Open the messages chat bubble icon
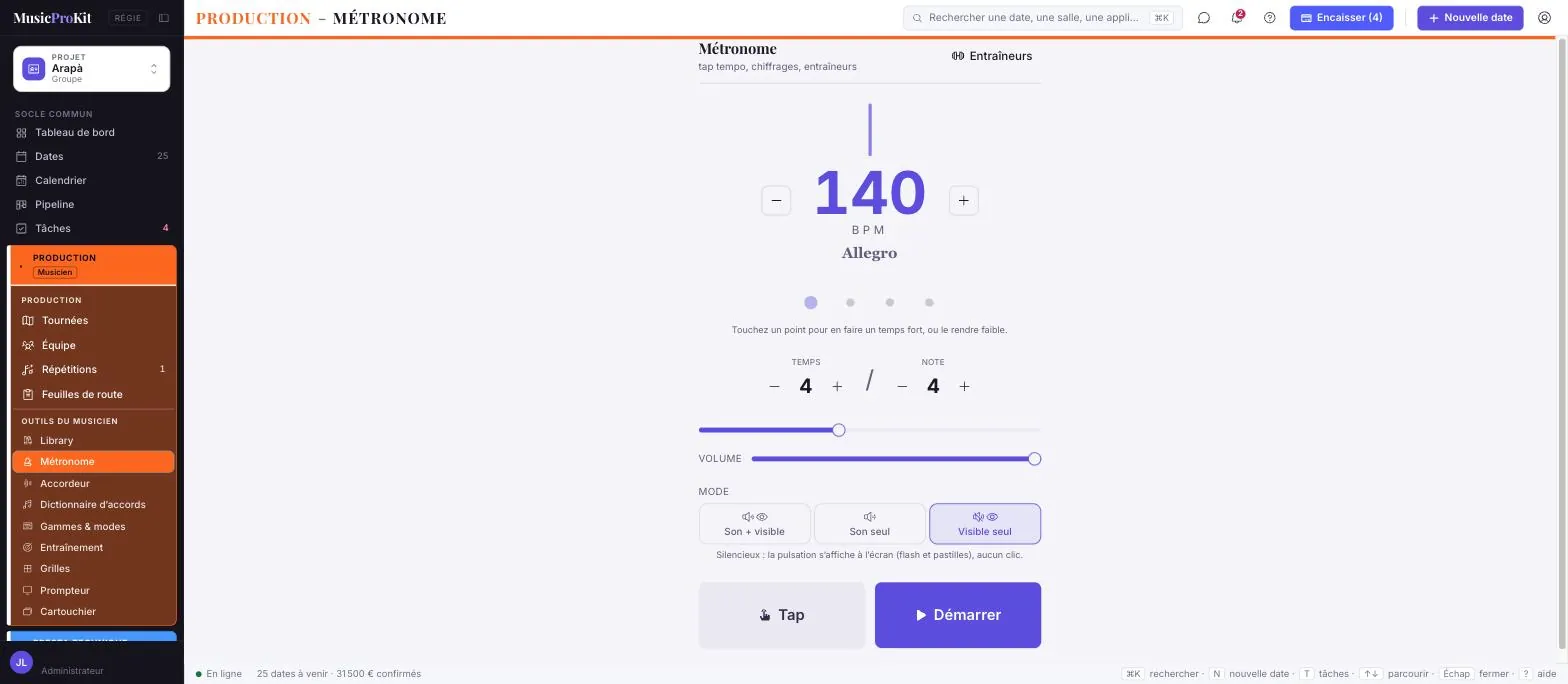Screen dimensions: 1568x684 (x=1204, y=18)
